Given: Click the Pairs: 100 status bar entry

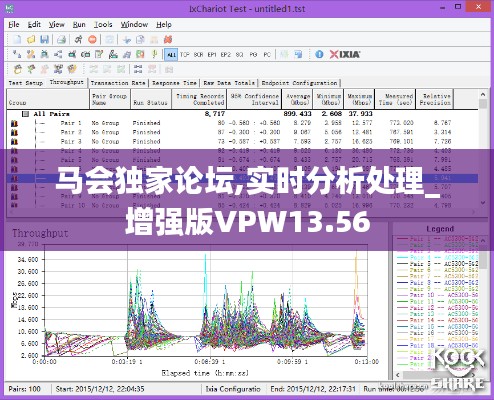Looking at the screenshot, I should (x=25, y=389).
